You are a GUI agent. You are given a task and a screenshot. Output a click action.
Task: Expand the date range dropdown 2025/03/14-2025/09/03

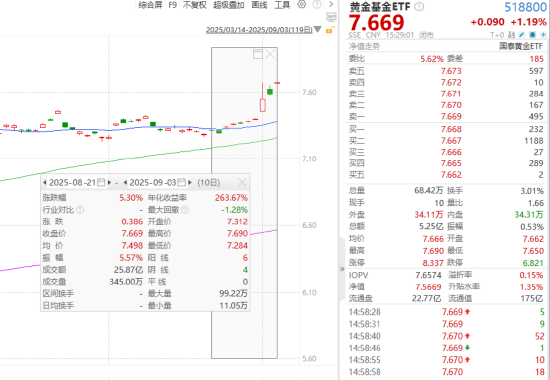coord(317,29)
